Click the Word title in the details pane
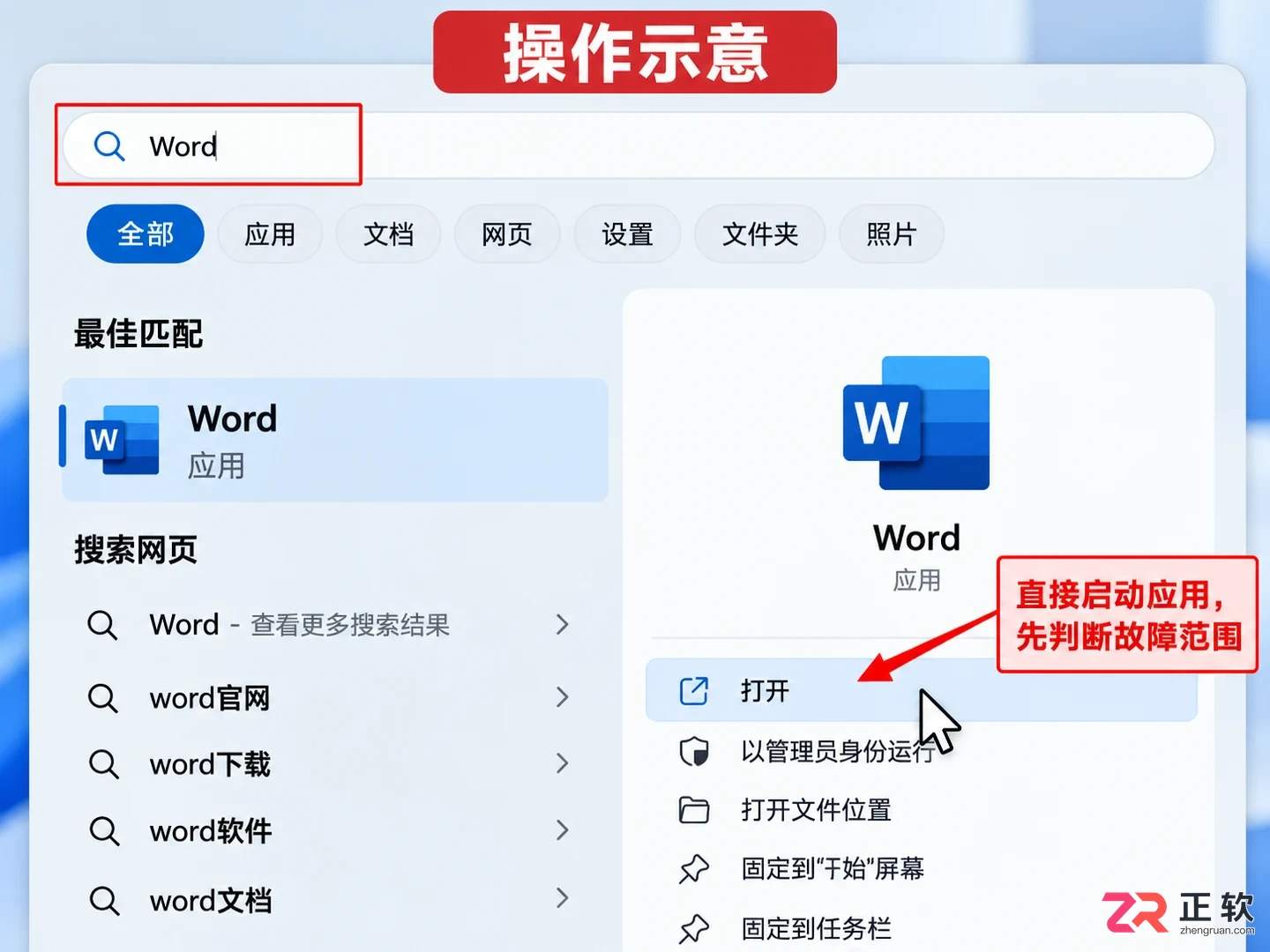 [x=916, y=538]
